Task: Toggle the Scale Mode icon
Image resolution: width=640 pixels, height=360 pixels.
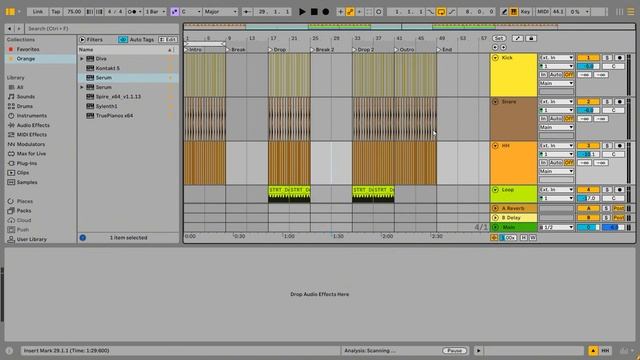Action: click(174, 12)
